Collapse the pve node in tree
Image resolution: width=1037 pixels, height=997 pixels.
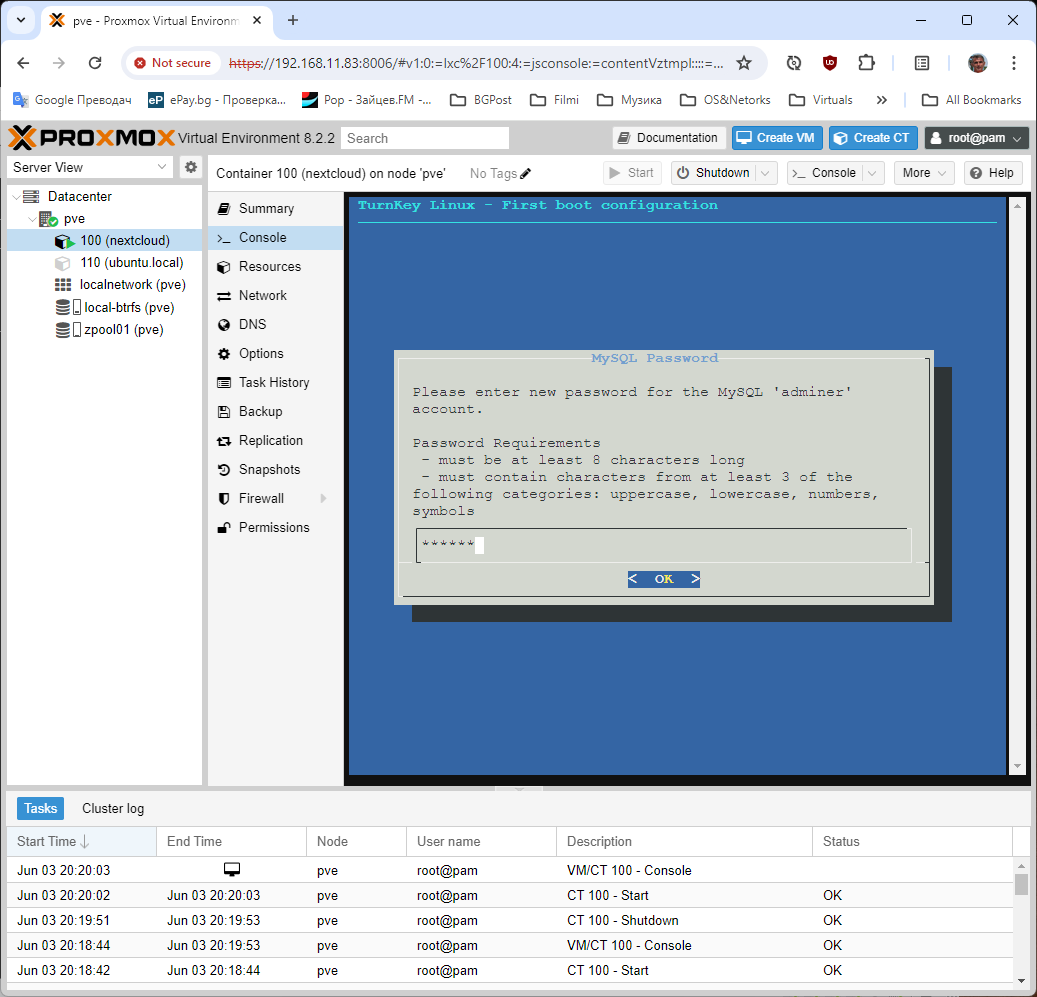coord(32,219)
